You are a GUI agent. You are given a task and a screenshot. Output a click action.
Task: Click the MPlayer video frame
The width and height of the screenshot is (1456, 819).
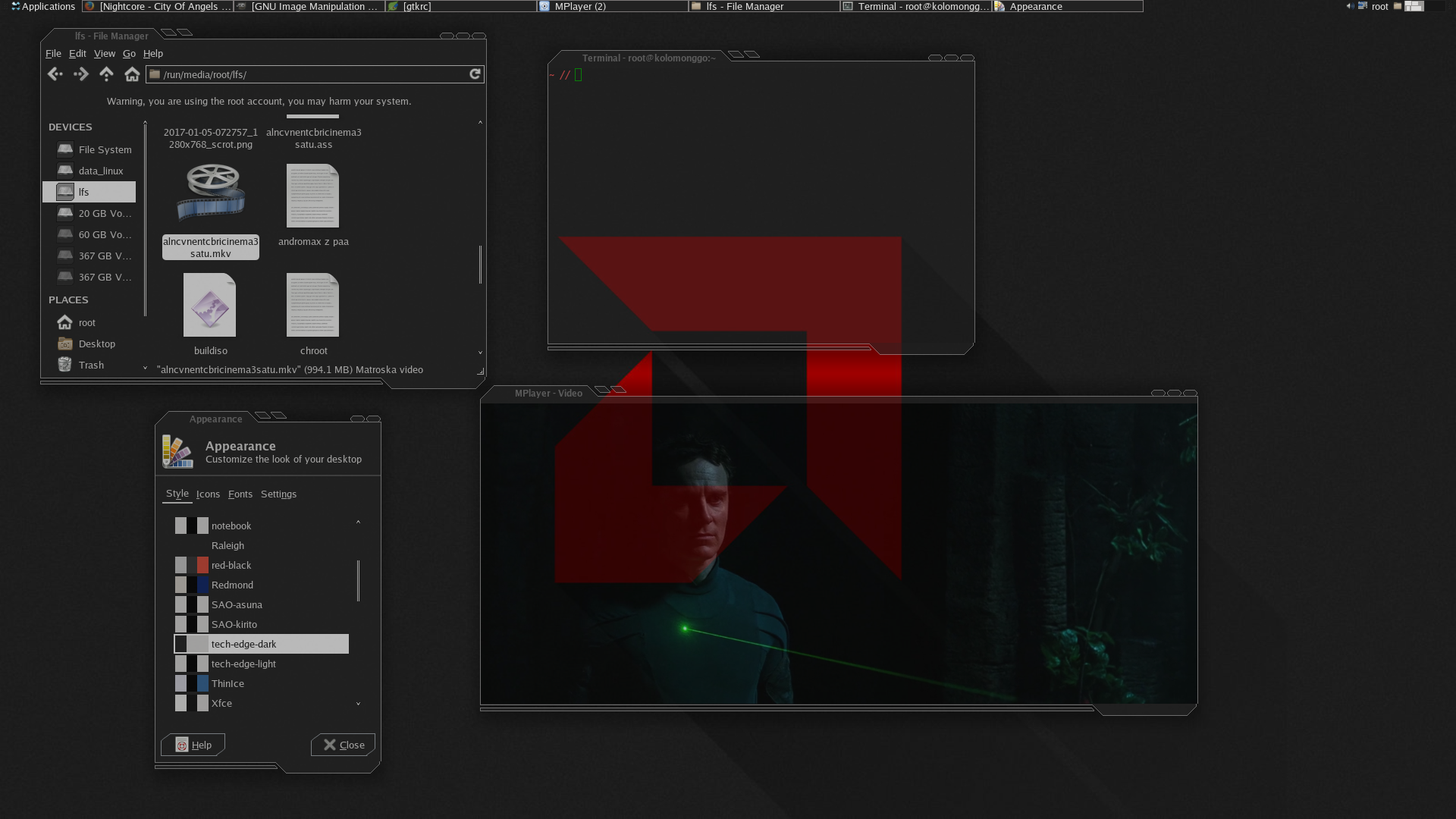[x=839, y=554]
